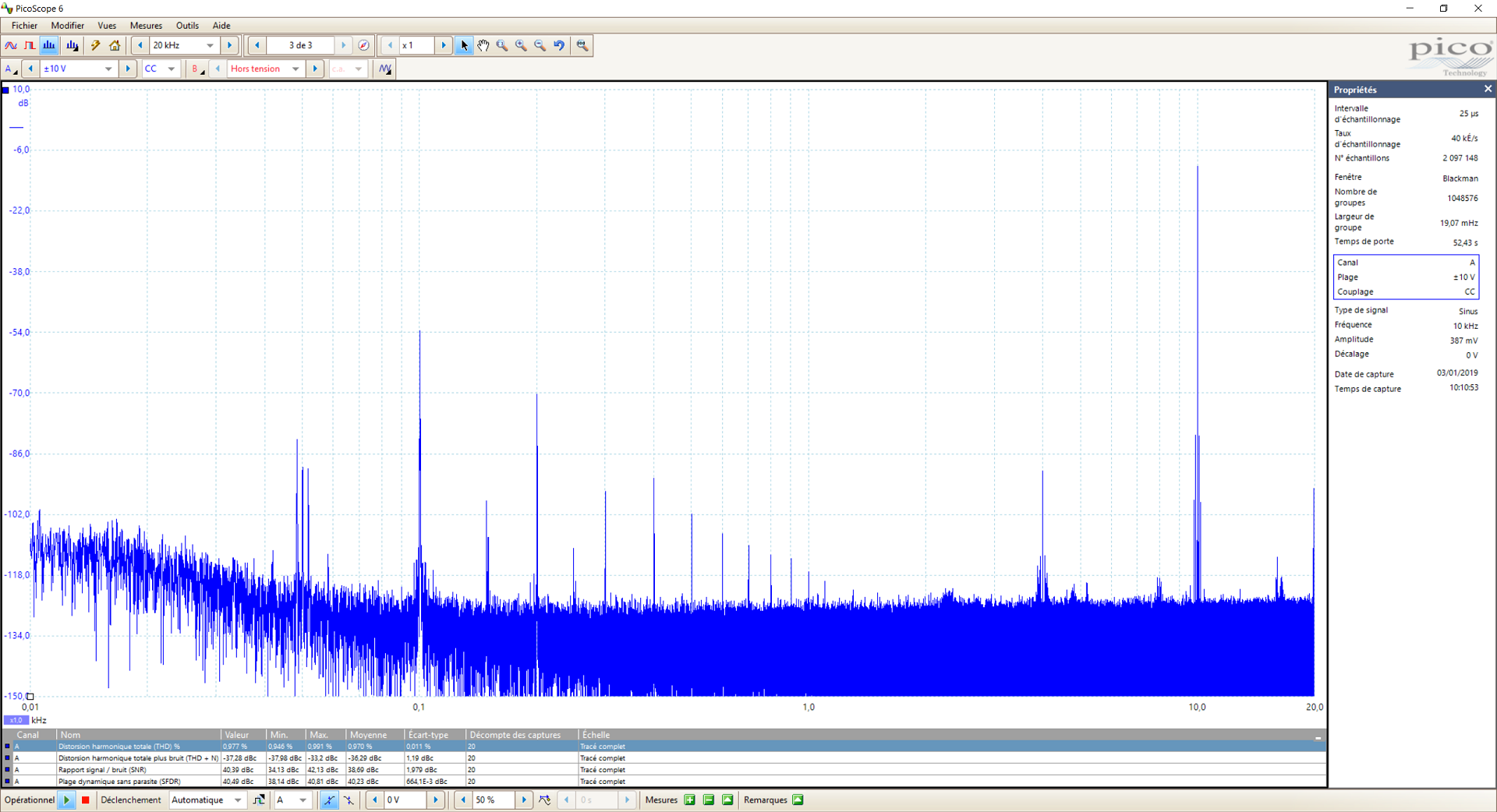Go to previous buffer capture
The width and height of the screenshot is (1497, 812).
pos(257,45)
